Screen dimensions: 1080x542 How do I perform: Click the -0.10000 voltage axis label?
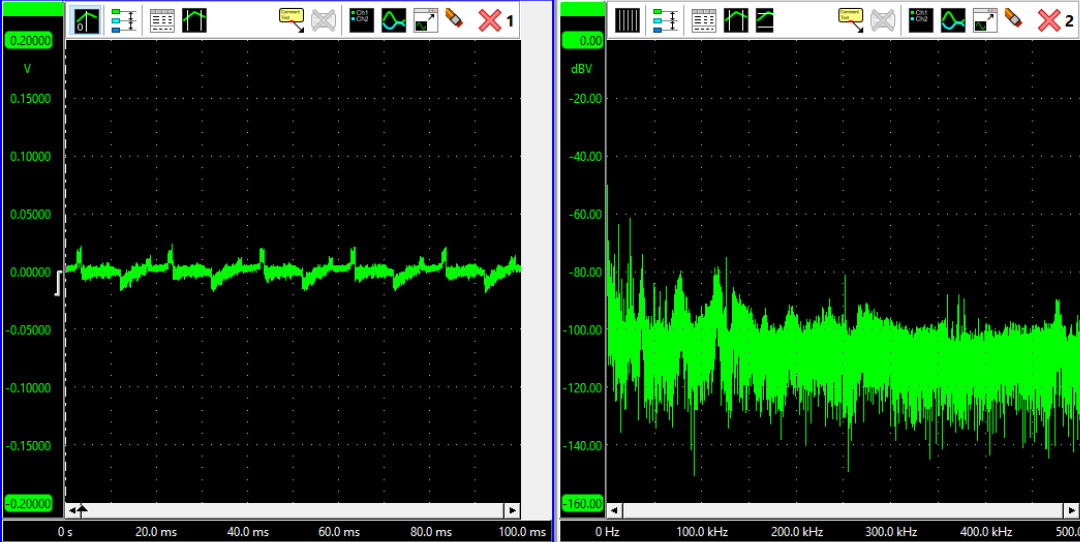pyautogui.click(x=28, y=388)
